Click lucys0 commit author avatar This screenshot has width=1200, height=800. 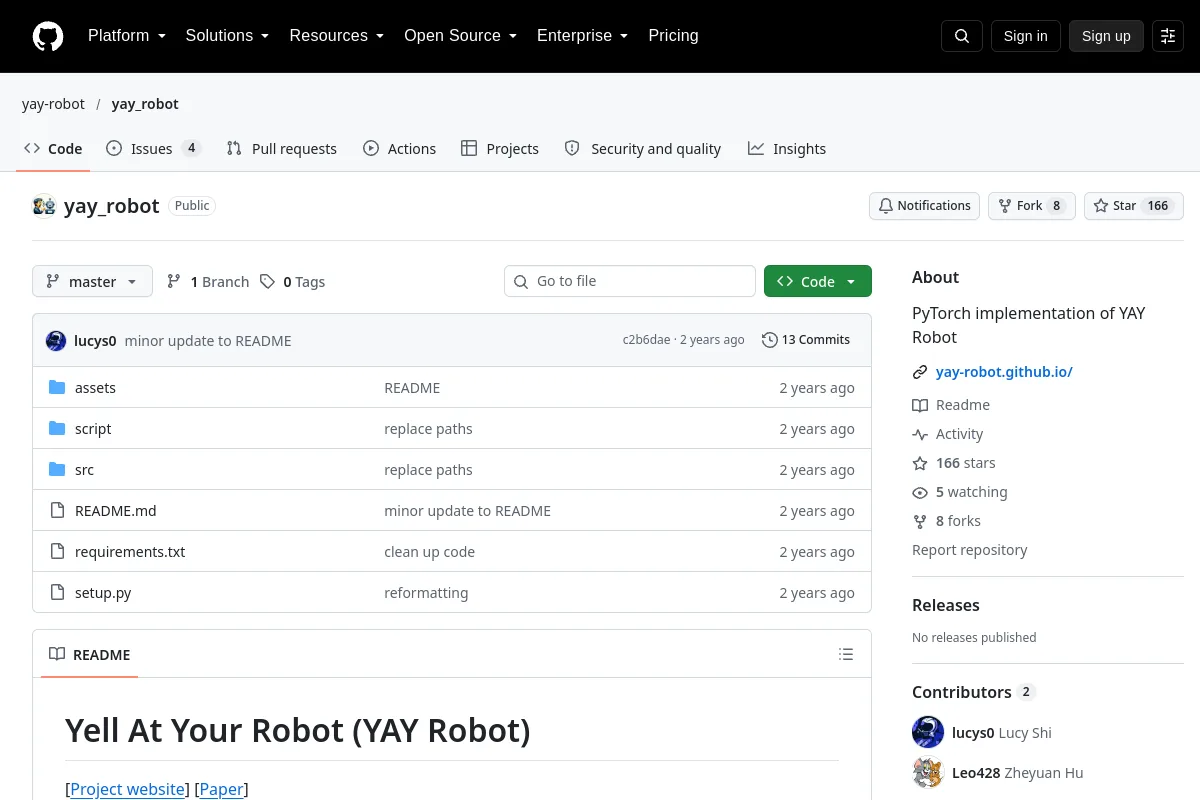(x=56, y=341)
